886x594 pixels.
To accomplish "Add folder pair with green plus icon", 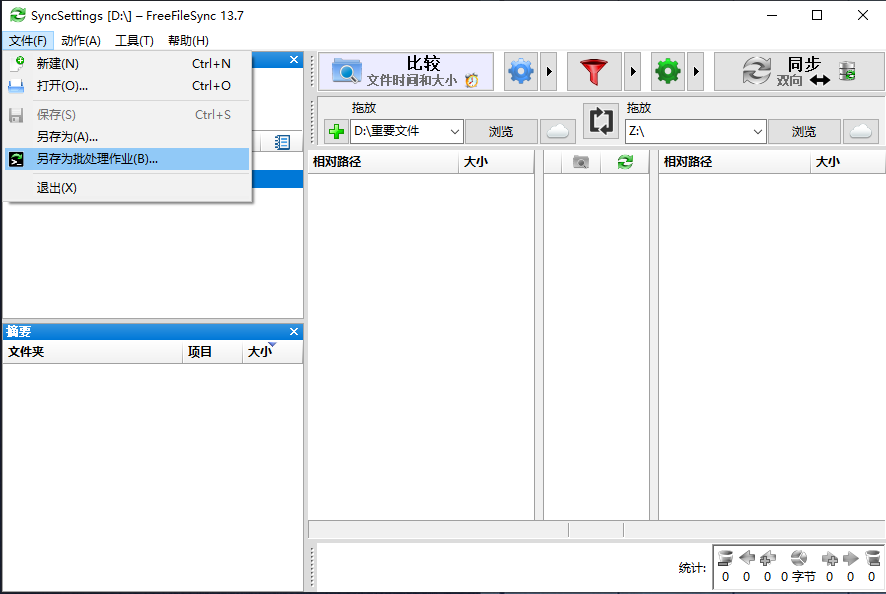I will 336,132.
